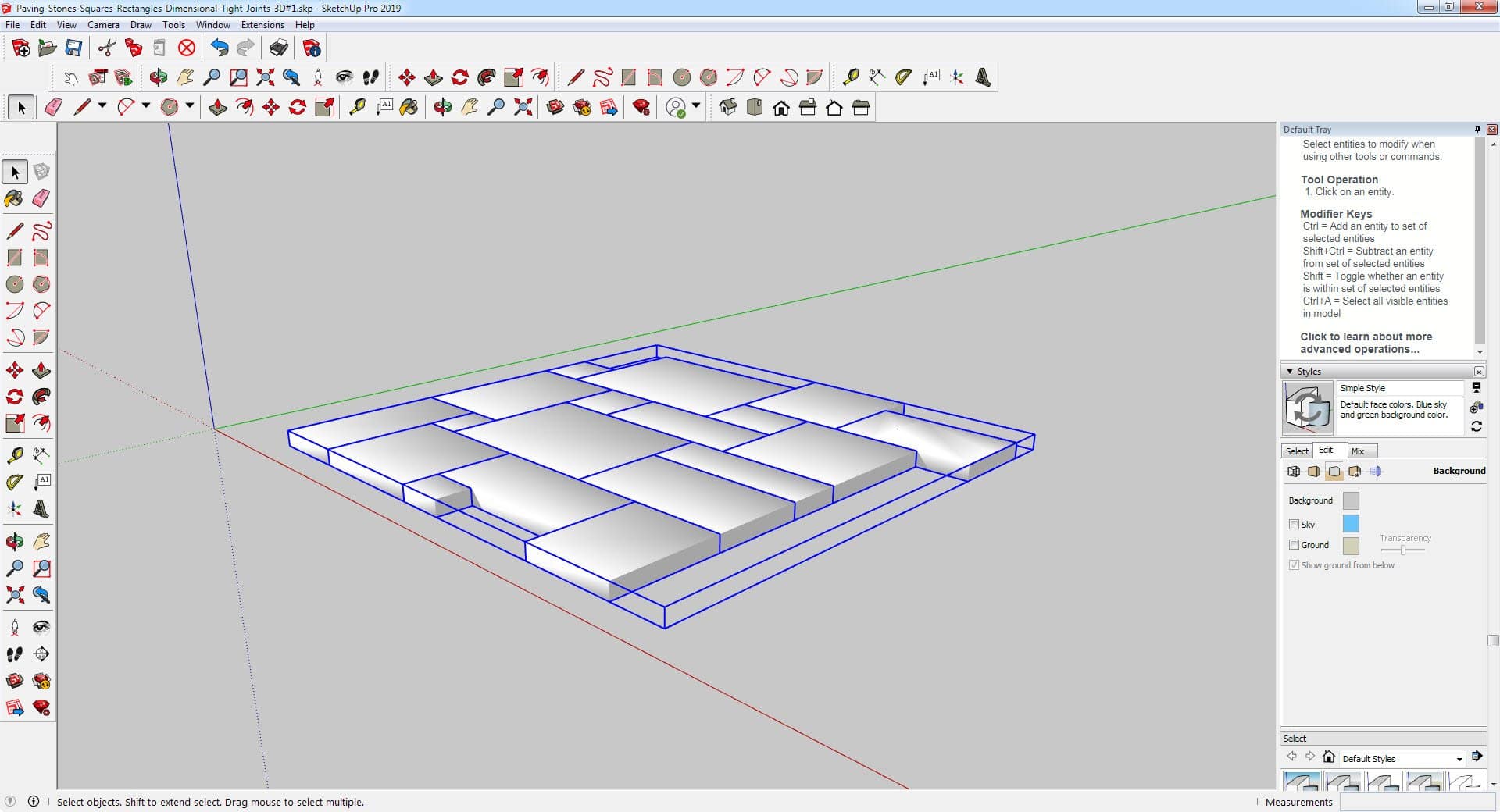Click the Undo arrow icon
1500x812 pixels.
pos(220,48)
